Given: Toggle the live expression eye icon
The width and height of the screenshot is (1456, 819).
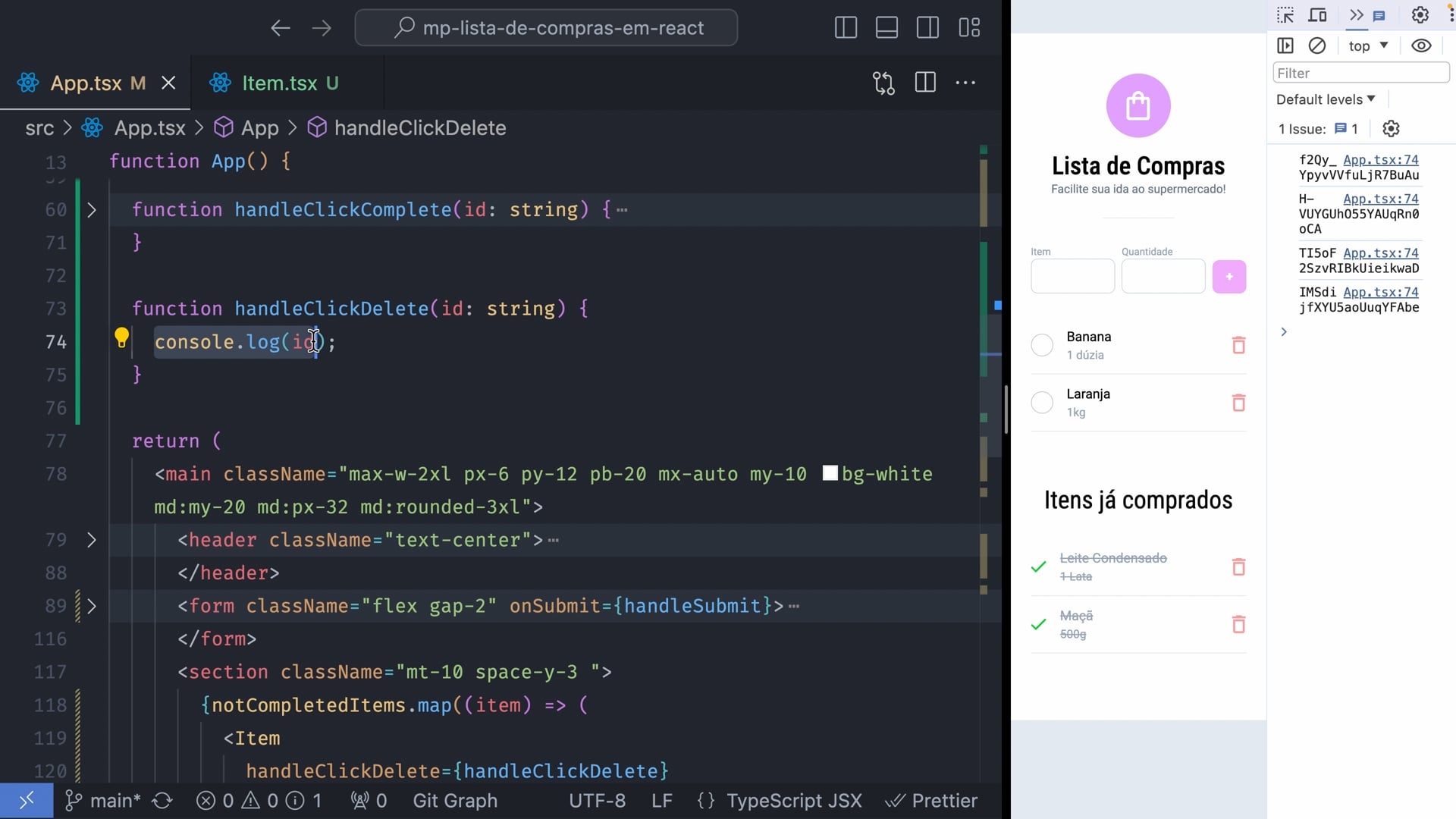Looking at the screenshot, I should [1421, 45].
